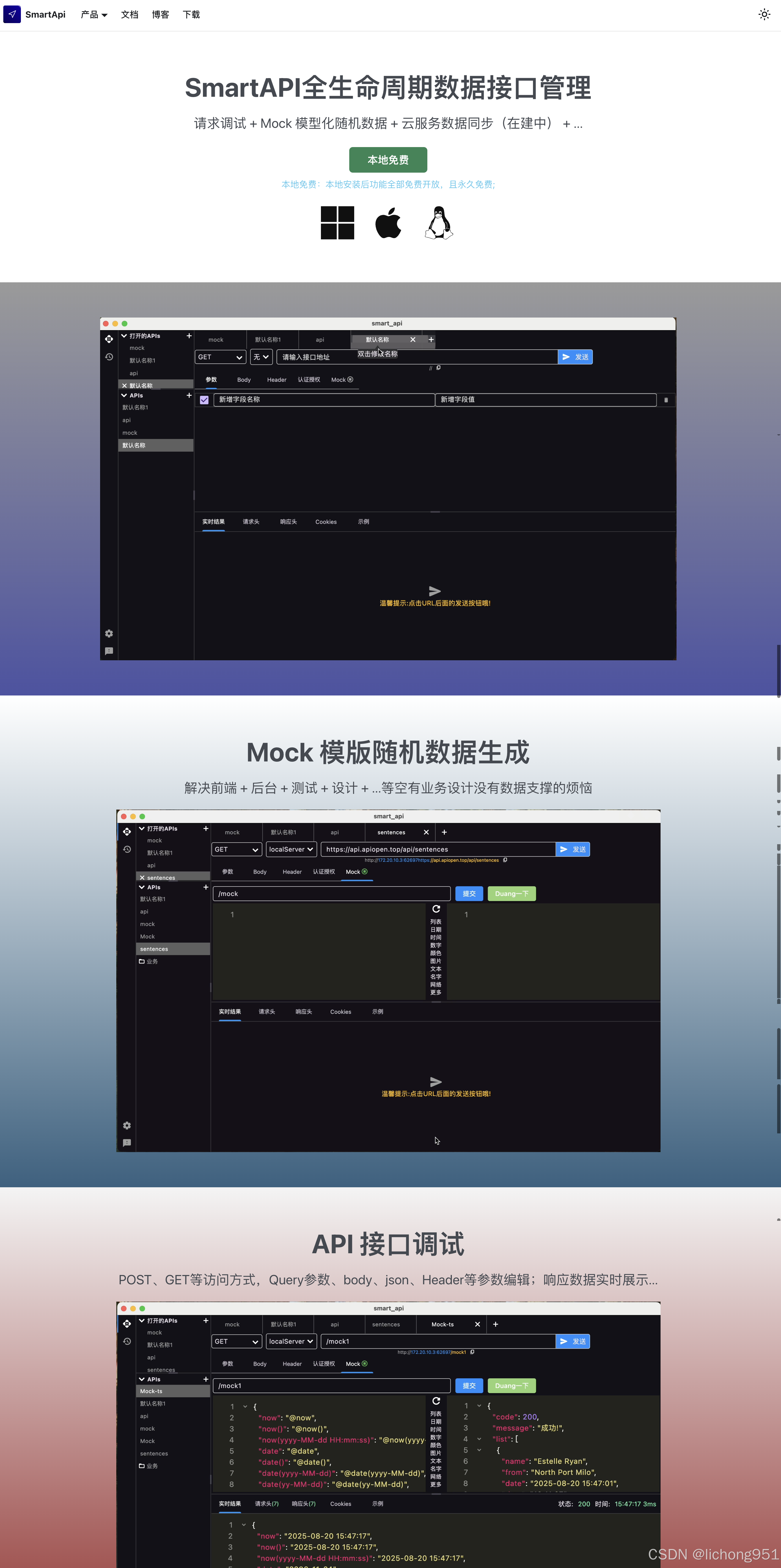Click the copy icon after the apiopen.top URL text
The image size is (781, 1568).
505,860
